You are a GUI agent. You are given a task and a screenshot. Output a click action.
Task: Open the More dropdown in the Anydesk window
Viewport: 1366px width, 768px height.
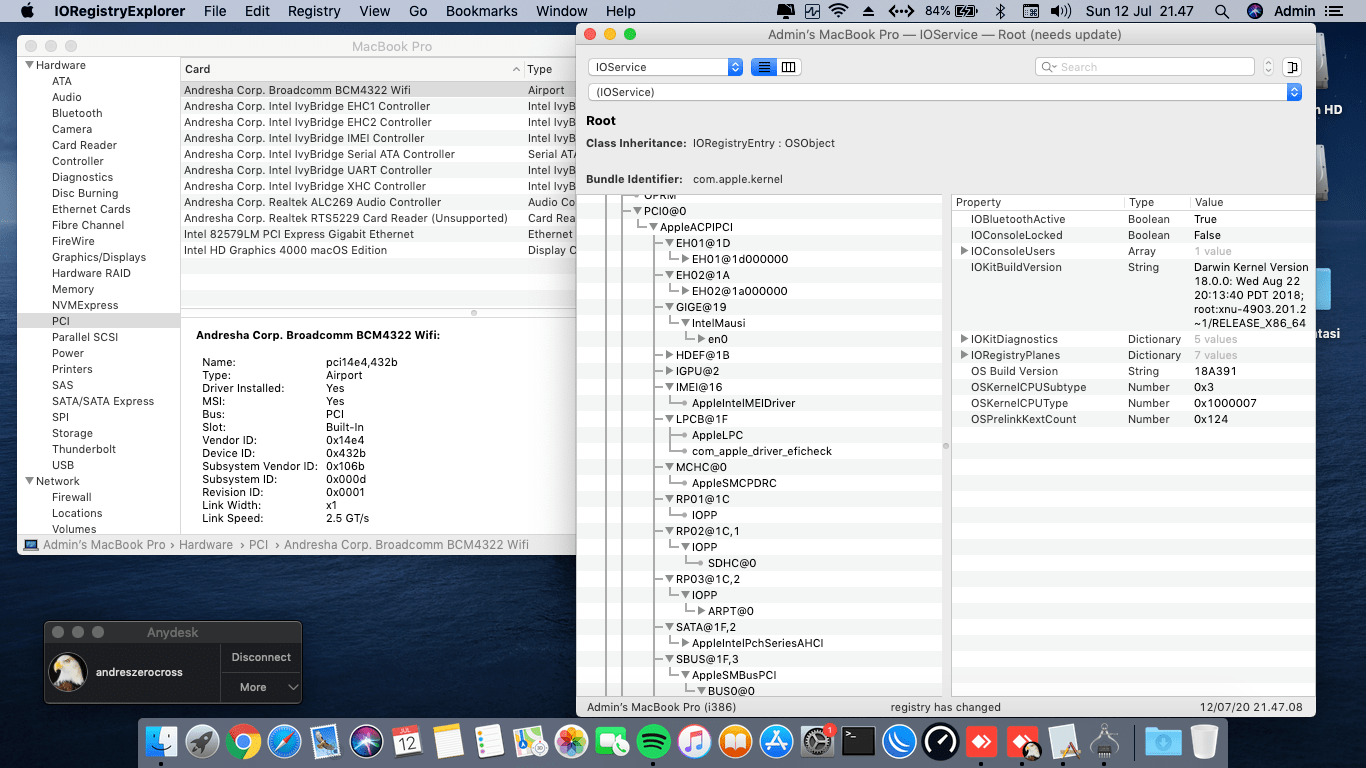click(x=261, y=687)
